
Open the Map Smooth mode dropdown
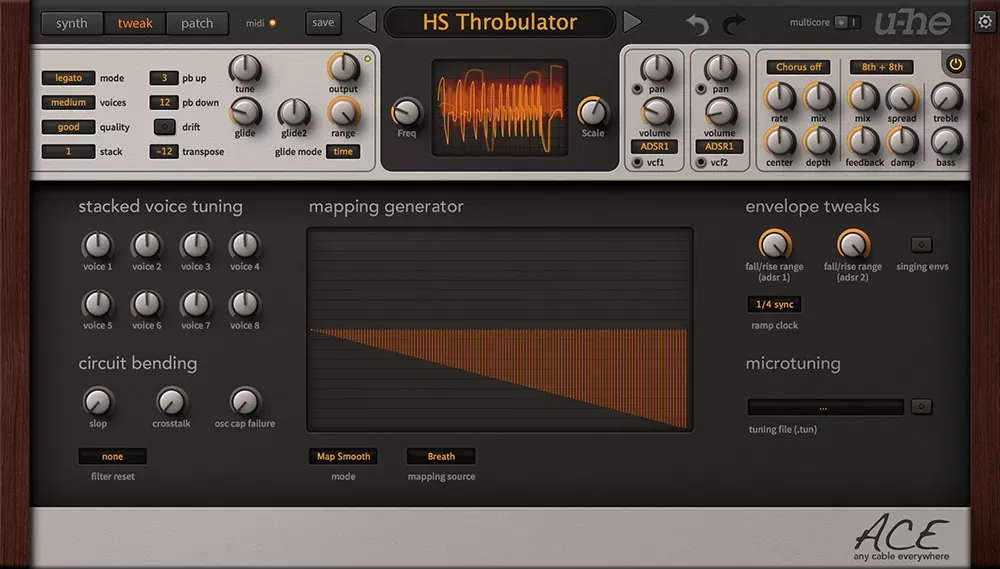click(x=343, y=456)
